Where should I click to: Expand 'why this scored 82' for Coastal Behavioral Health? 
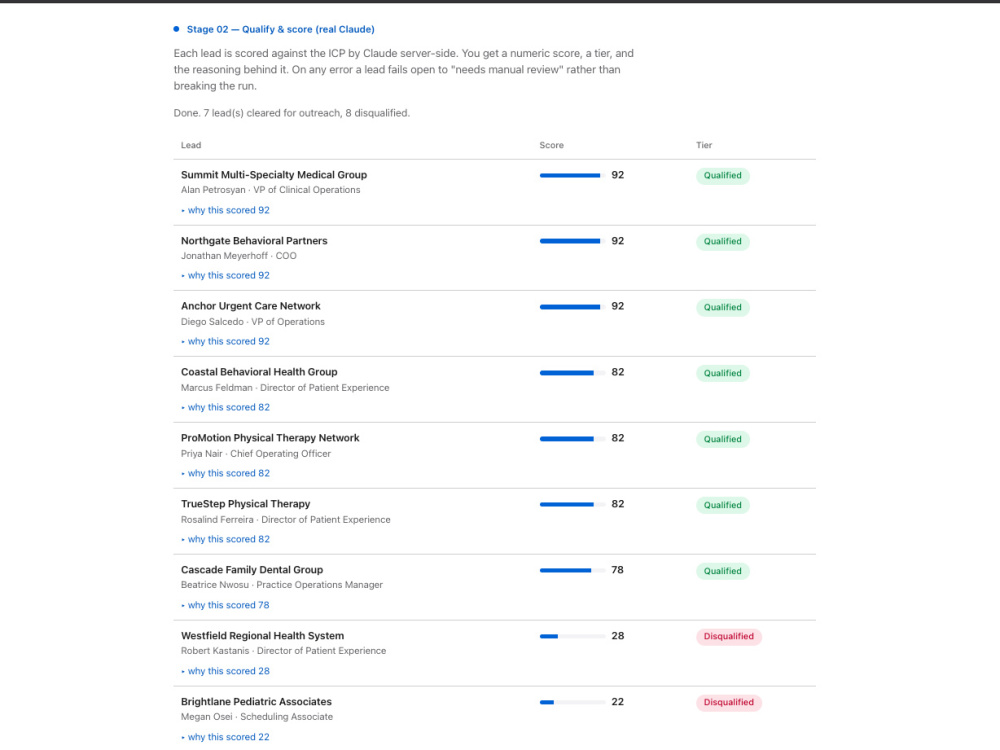click(225, 407)
